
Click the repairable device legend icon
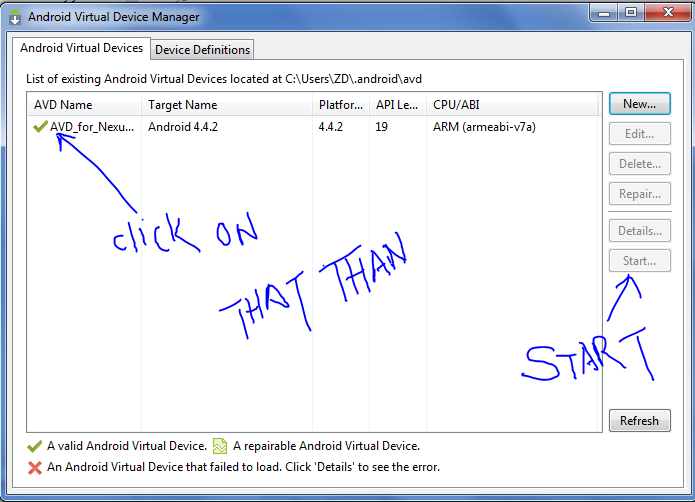click(220, 446)
